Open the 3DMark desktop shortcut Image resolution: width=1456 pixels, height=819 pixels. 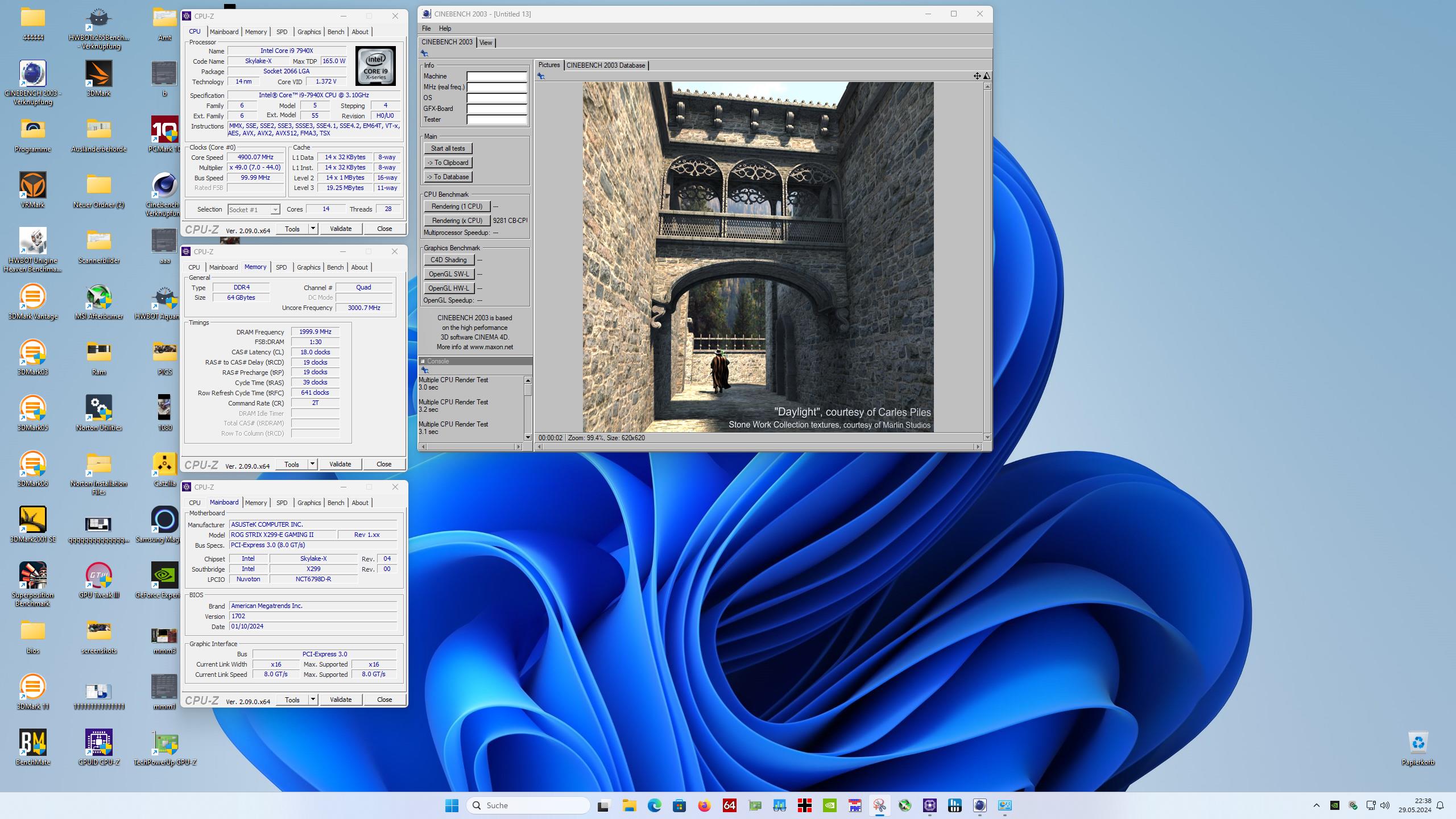(x=99, y=78)
